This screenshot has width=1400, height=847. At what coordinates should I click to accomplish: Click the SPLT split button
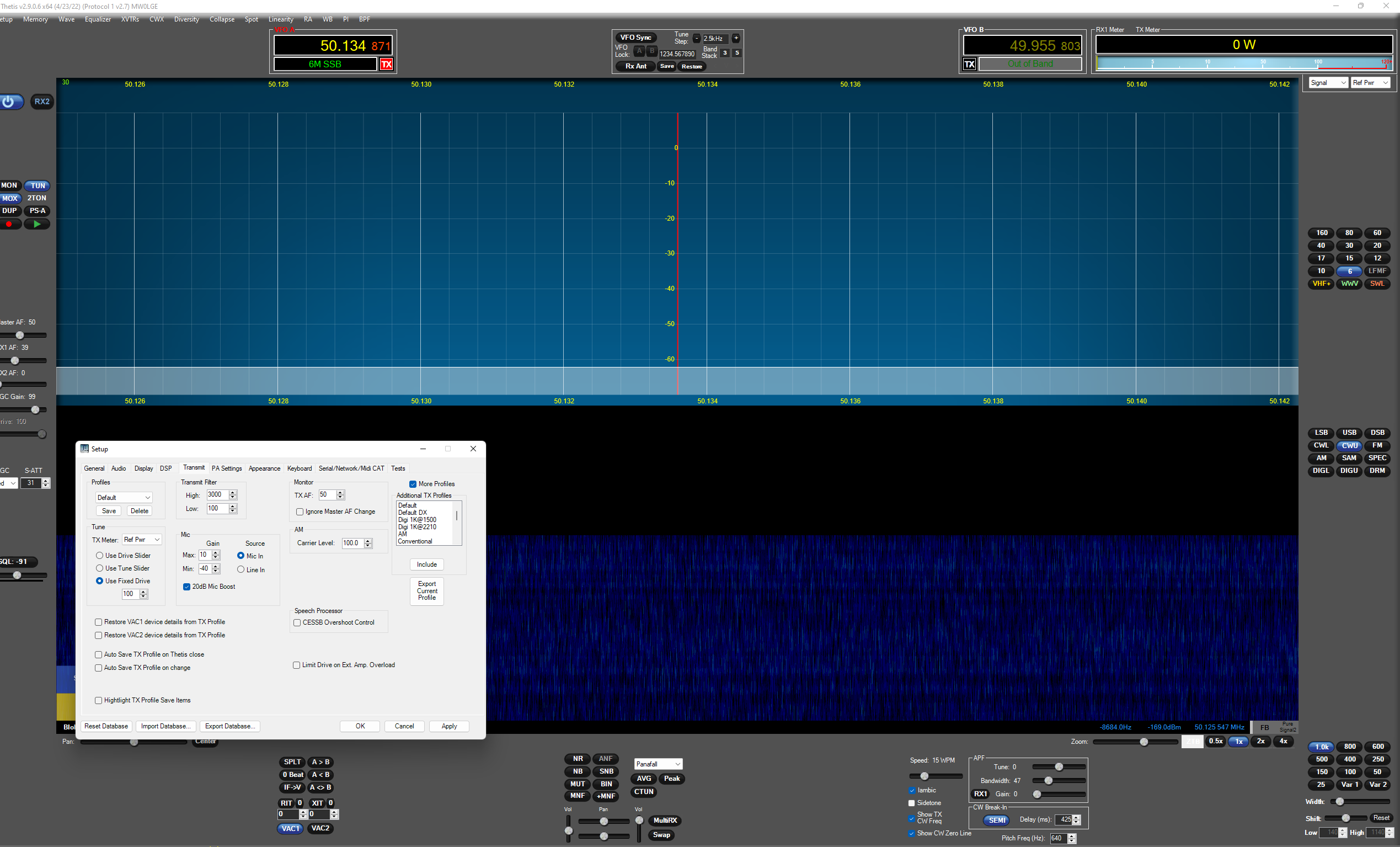[292, 763]
